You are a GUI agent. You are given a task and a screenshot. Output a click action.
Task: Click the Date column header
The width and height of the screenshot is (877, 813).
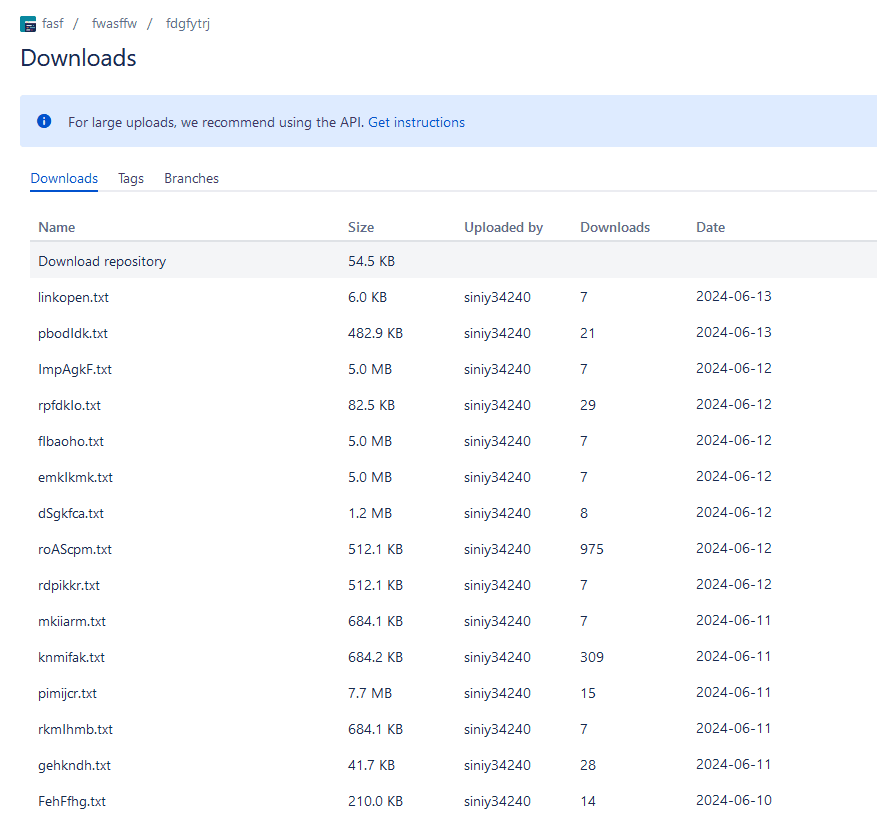[710, 228]
